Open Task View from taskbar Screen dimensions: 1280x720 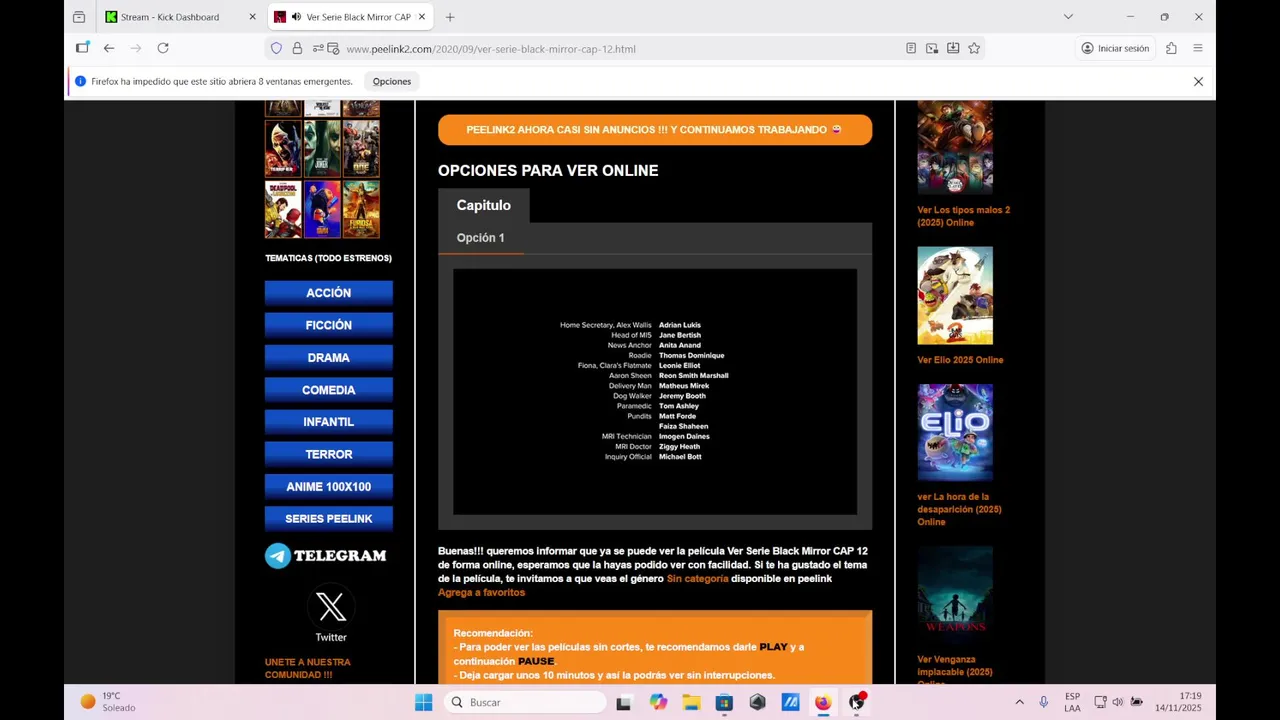tap(624, 702)
